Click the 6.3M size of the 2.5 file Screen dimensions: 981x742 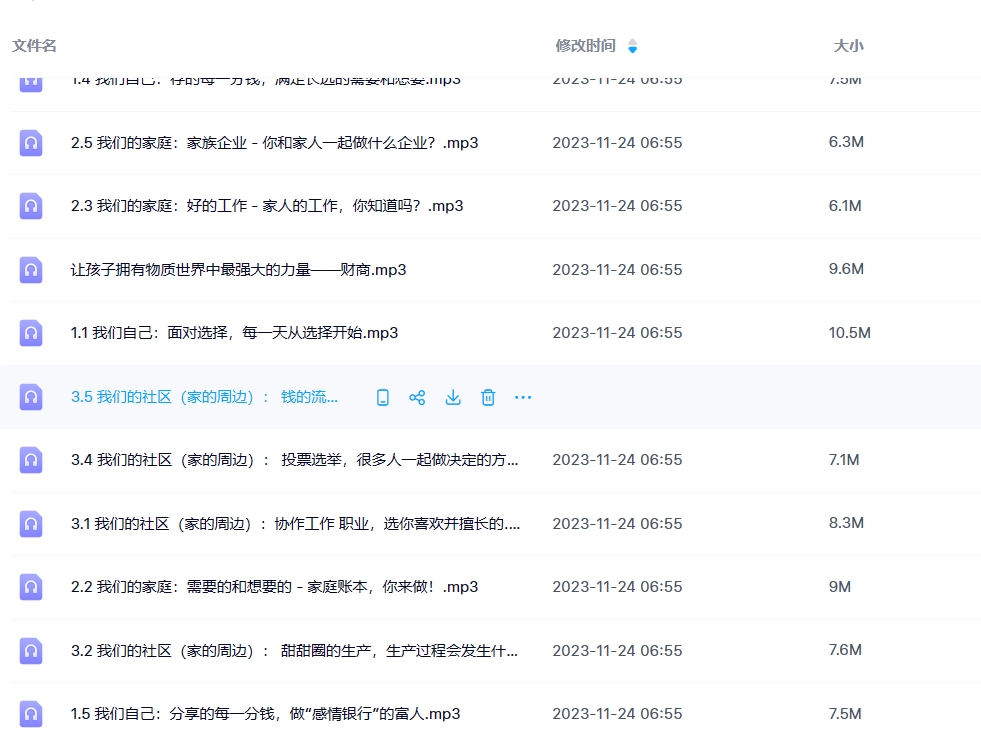[x=846, y=142]
